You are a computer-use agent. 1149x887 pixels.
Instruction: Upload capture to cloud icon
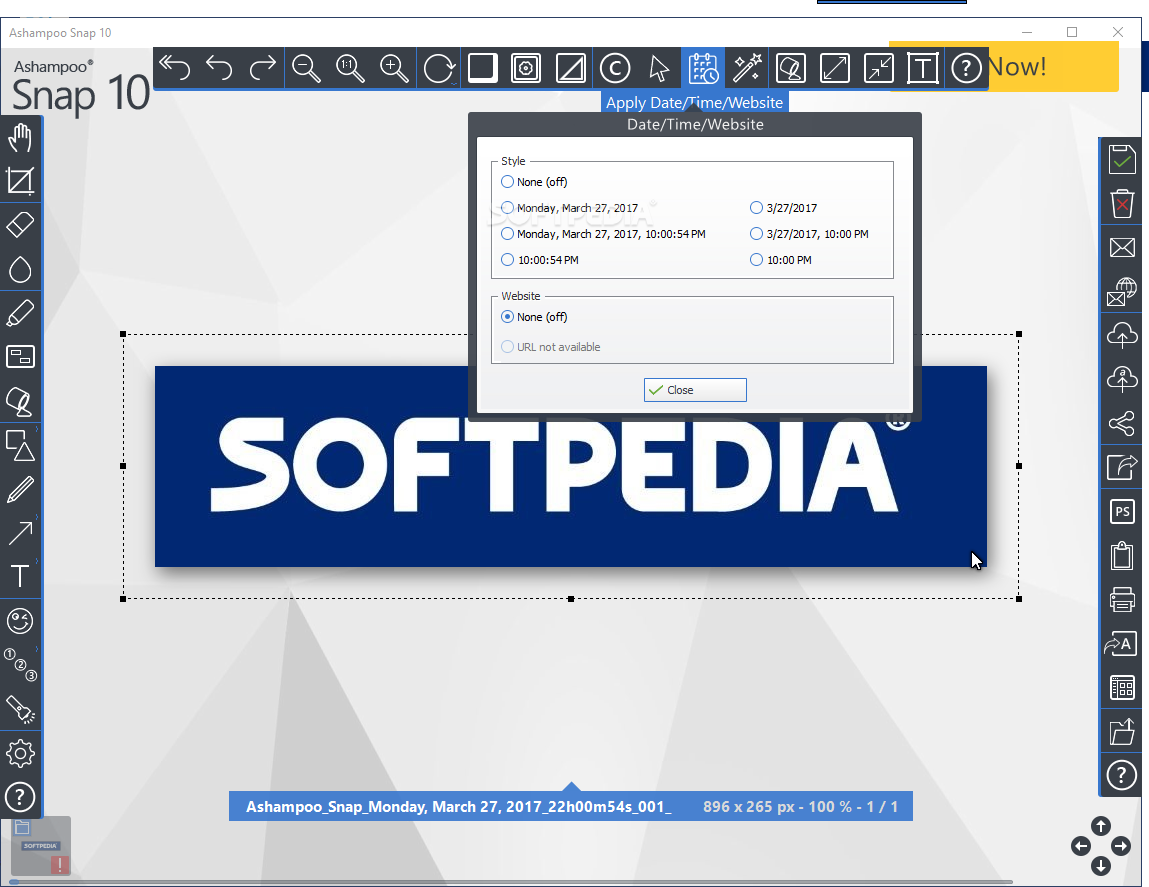pyautogui.click(x=1122, y=335)
